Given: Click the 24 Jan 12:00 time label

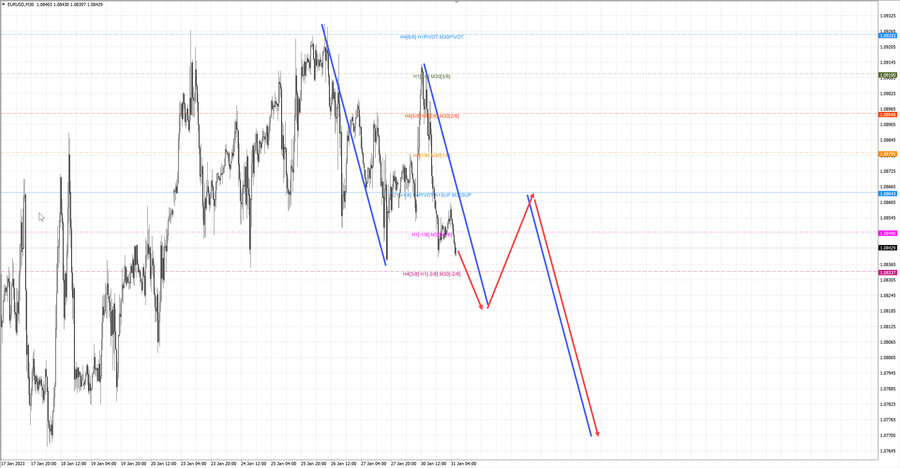Looking at the screenshot, I should coord(253,463).
